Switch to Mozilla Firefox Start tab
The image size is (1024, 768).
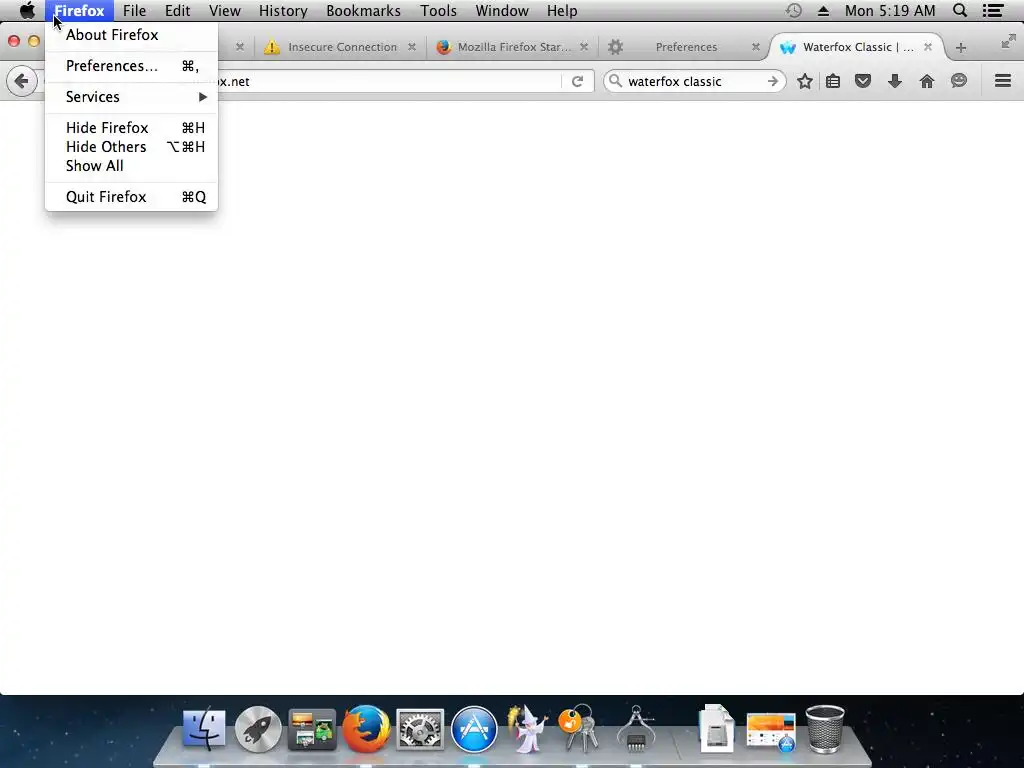(513, 47)
